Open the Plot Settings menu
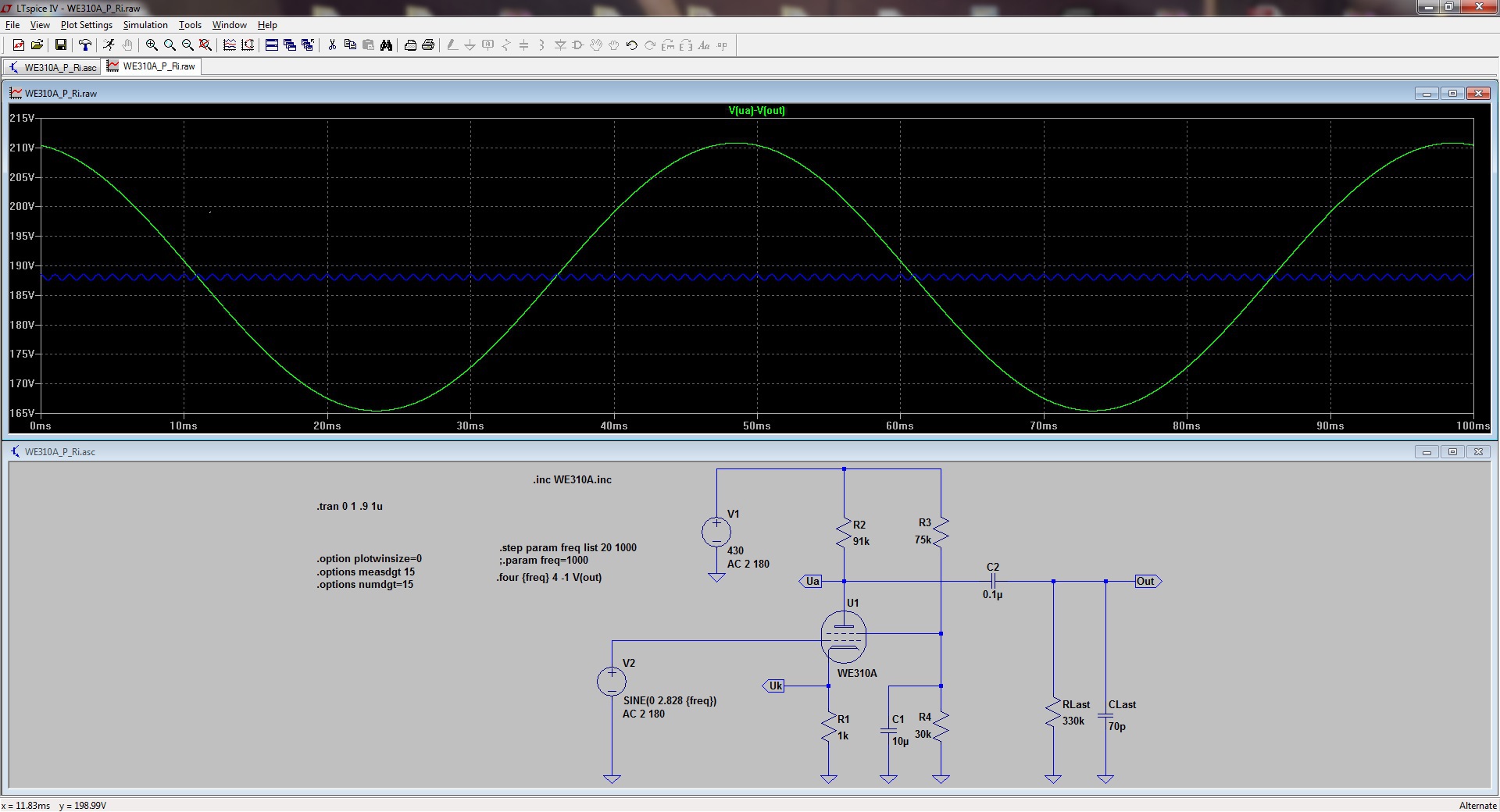Viewport: 1500px width, 812px height. [86, 25]
